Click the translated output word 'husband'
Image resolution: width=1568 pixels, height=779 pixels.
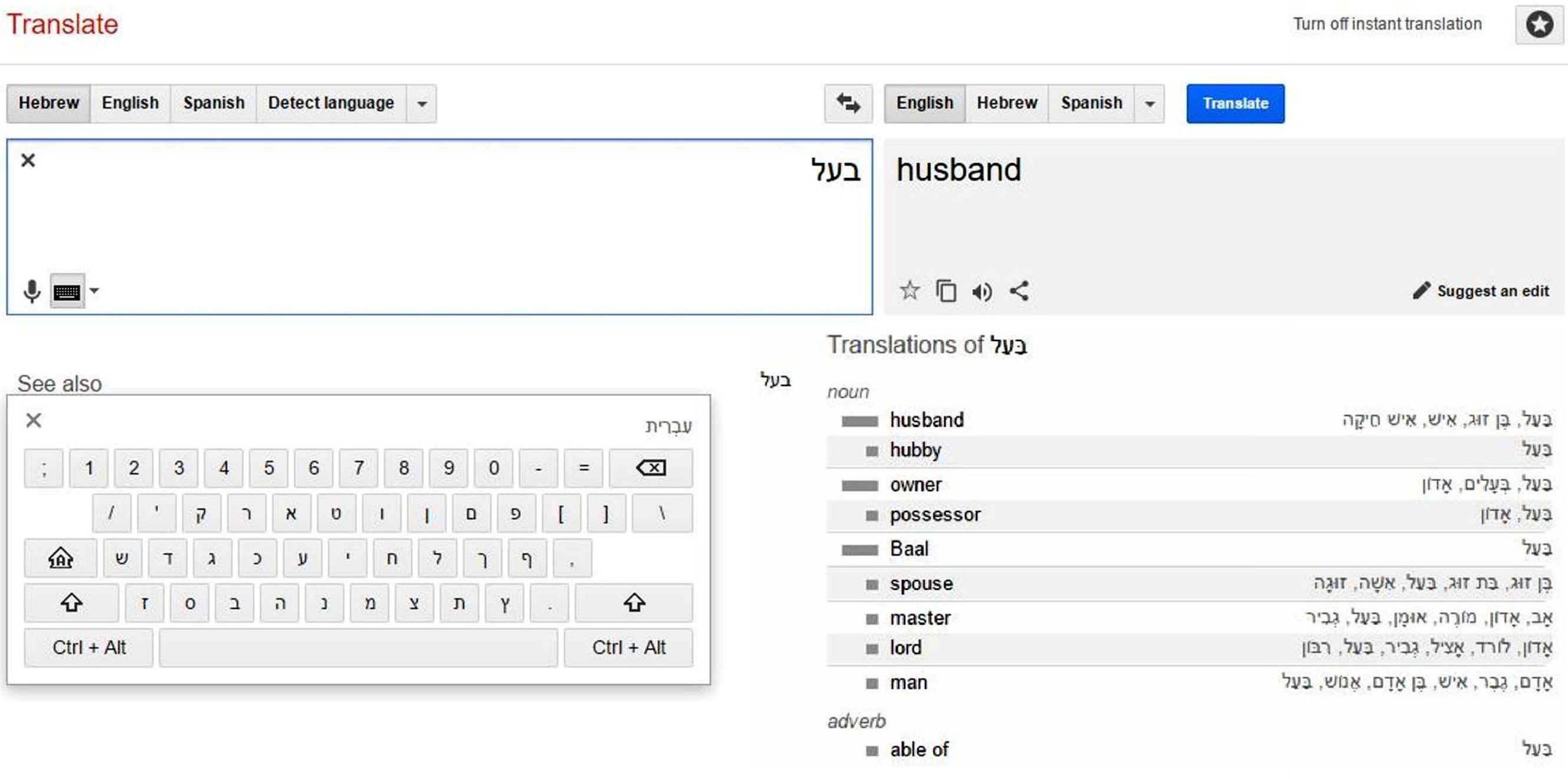(x=958, y=169)
